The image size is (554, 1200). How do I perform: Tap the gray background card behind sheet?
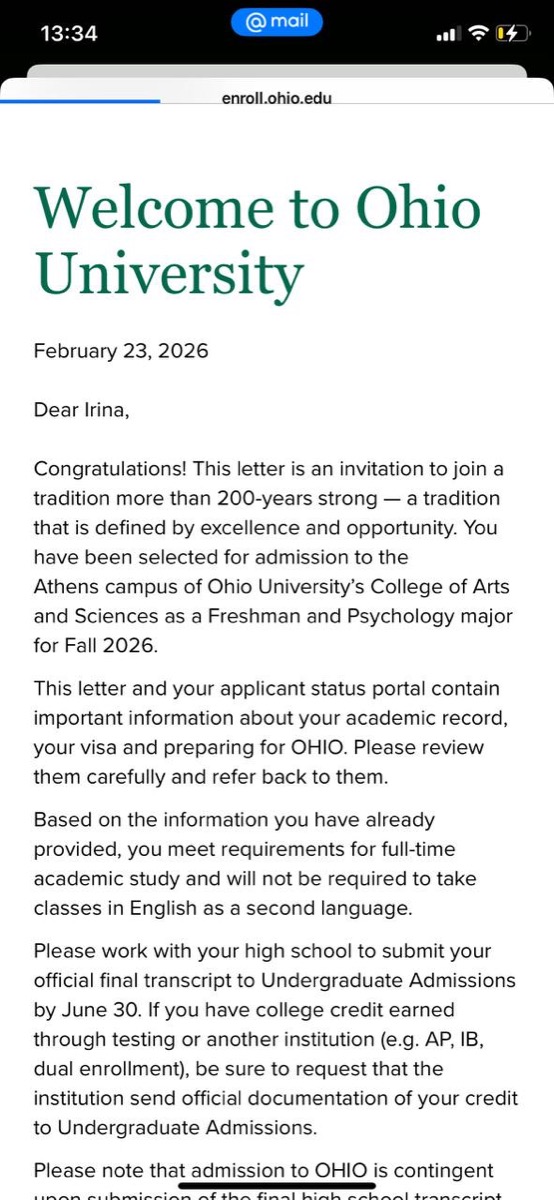pos(277,72)
